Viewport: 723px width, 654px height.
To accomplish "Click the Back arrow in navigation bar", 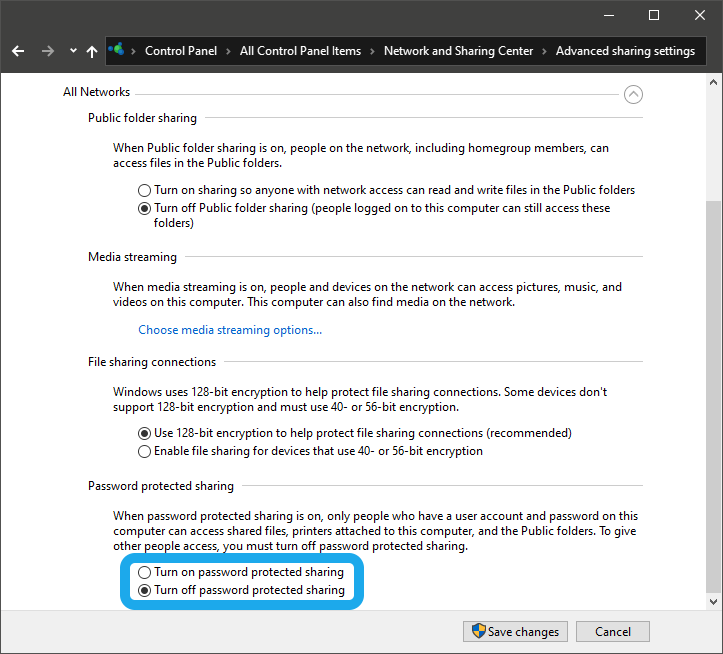I will (18, 51).
